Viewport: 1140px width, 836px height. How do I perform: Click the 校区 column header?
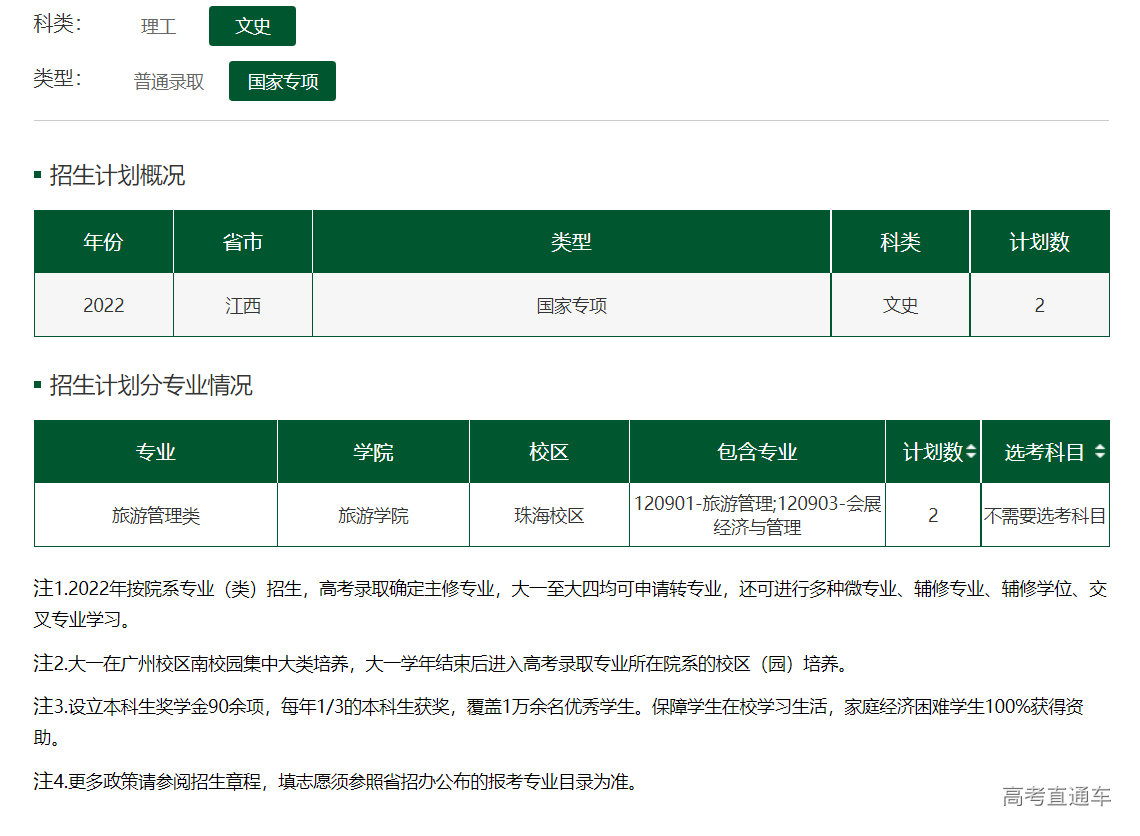[x=549, y=453]
